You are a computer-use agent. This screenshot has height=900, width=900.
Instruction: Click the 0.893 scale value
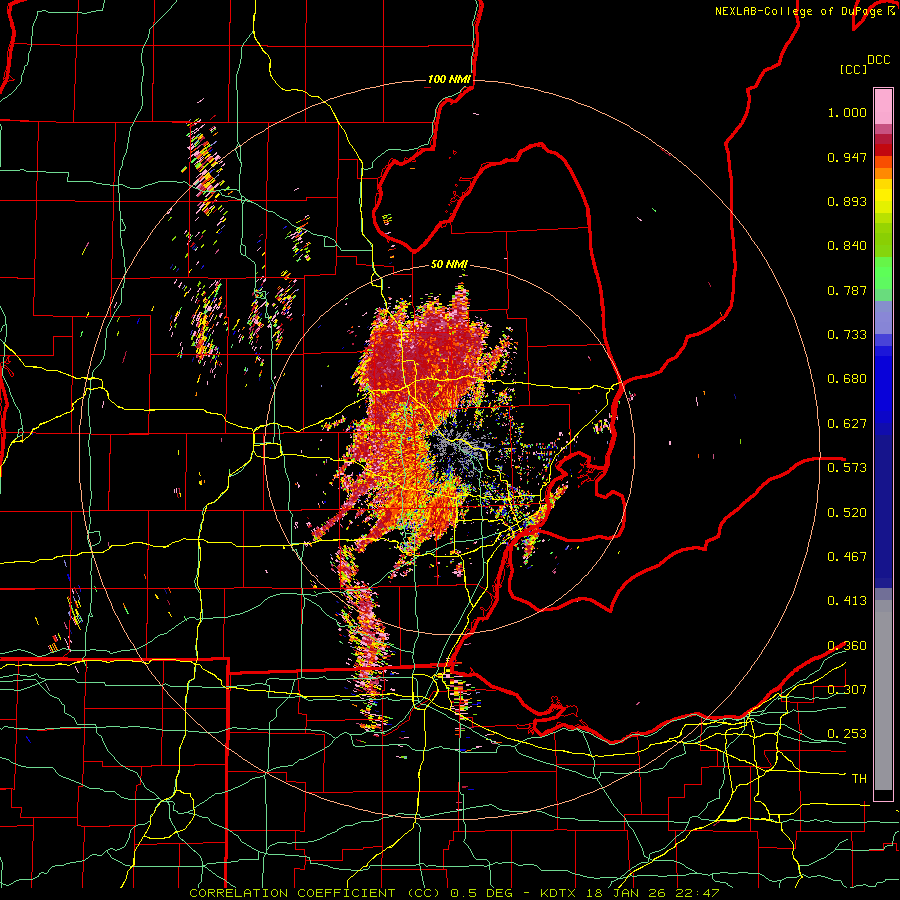pos(847,201)
